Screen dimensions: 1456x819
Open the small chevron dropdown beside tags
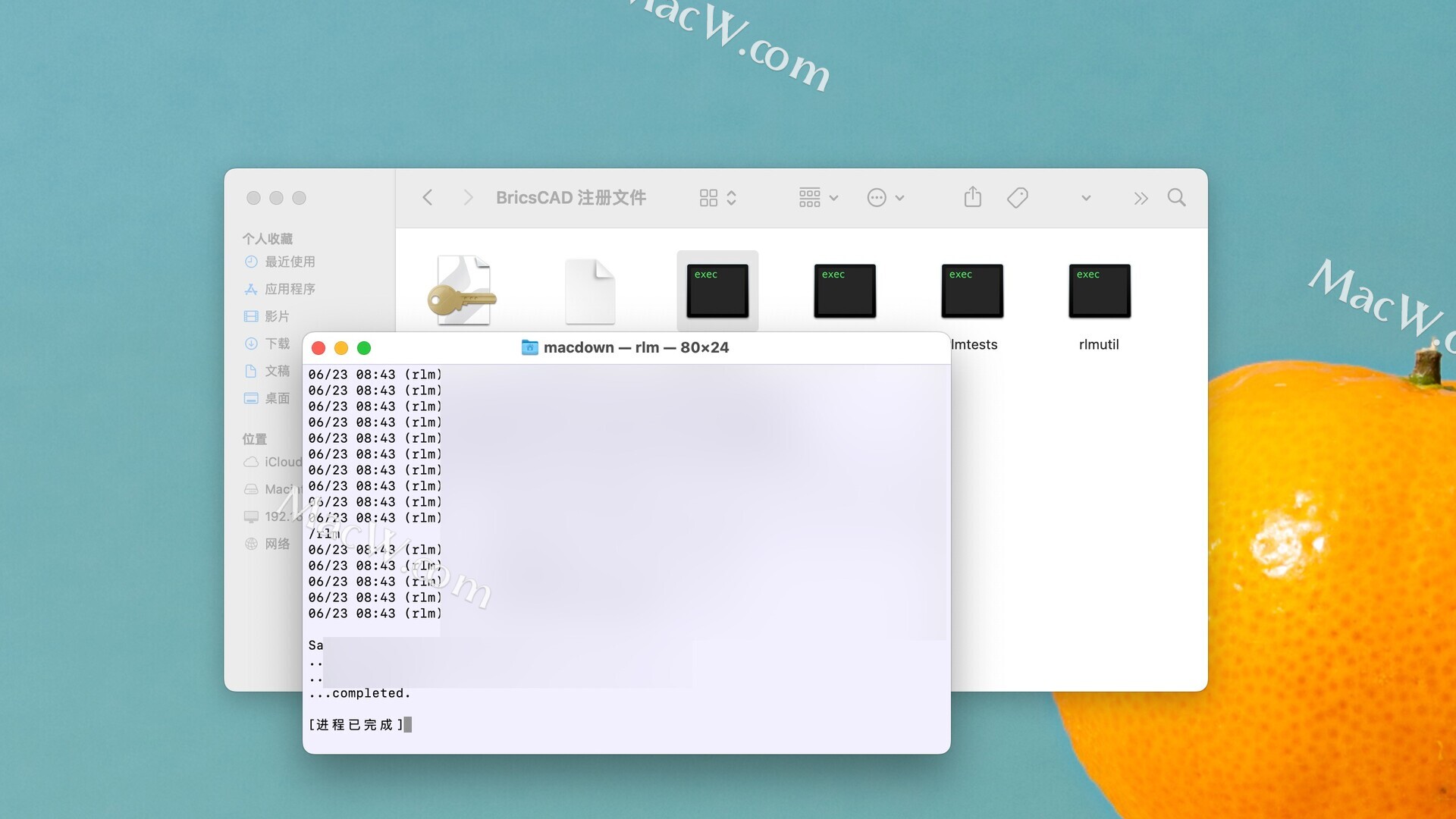click(x=1086, y=198)
